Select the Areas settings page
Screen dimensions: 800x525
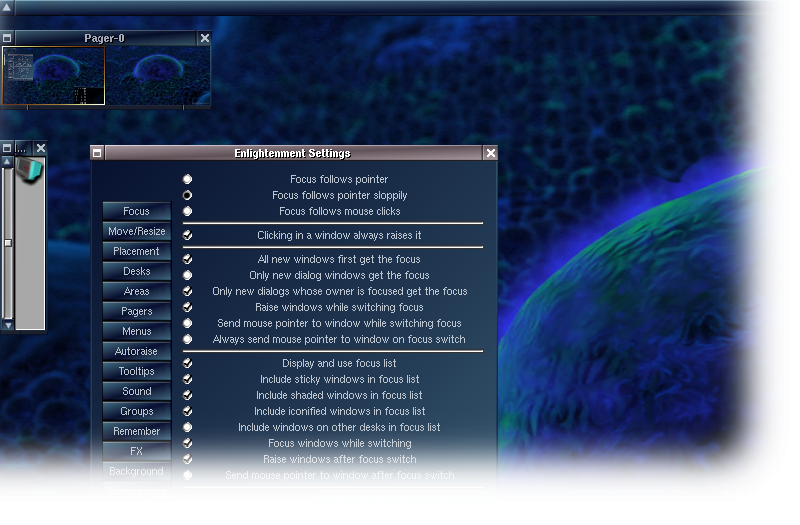[x=136, y=291]
